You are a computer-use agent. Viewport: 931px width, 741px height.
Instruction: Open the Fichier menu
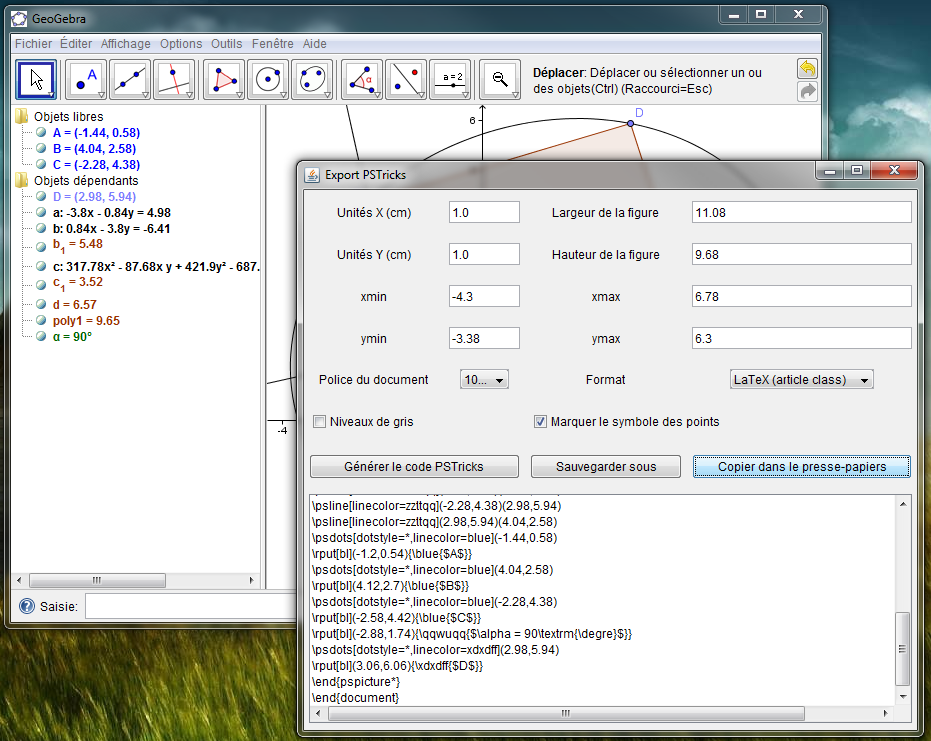pos(33,44)
